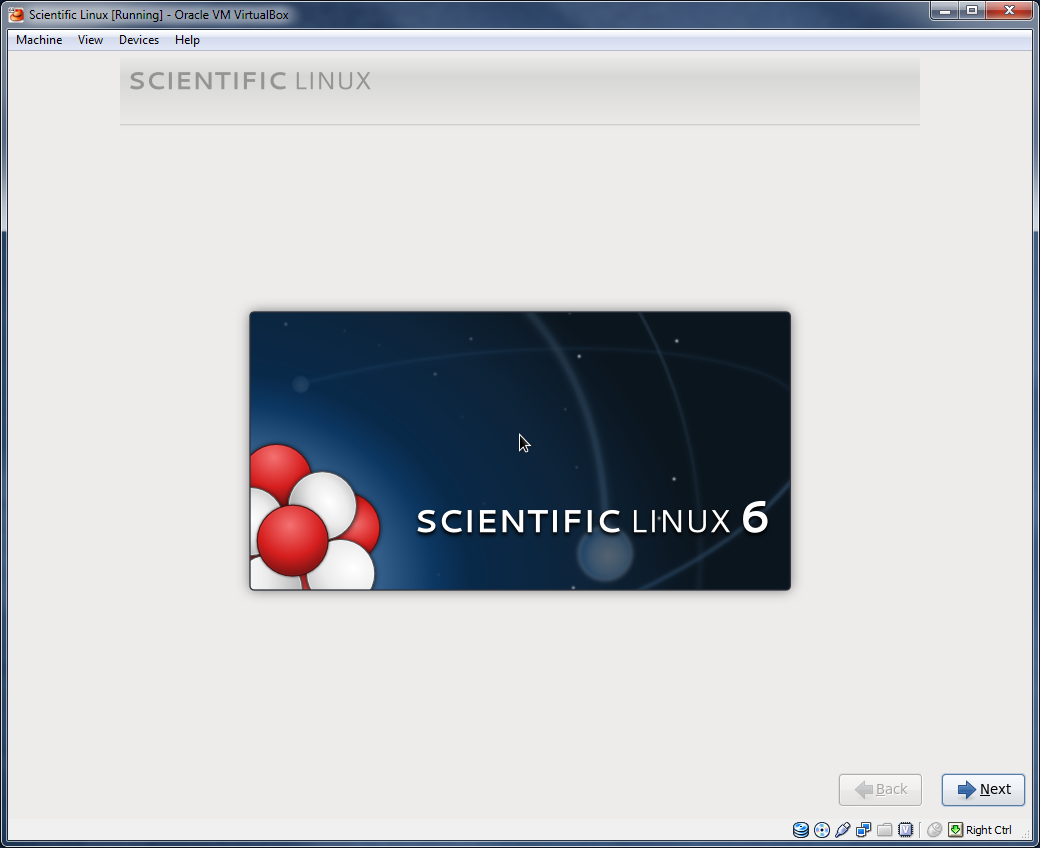The height and width of the screenshot is (848, 1040).
Task: Click the virtualization (V chip) status icon
Action: (905, 829)
